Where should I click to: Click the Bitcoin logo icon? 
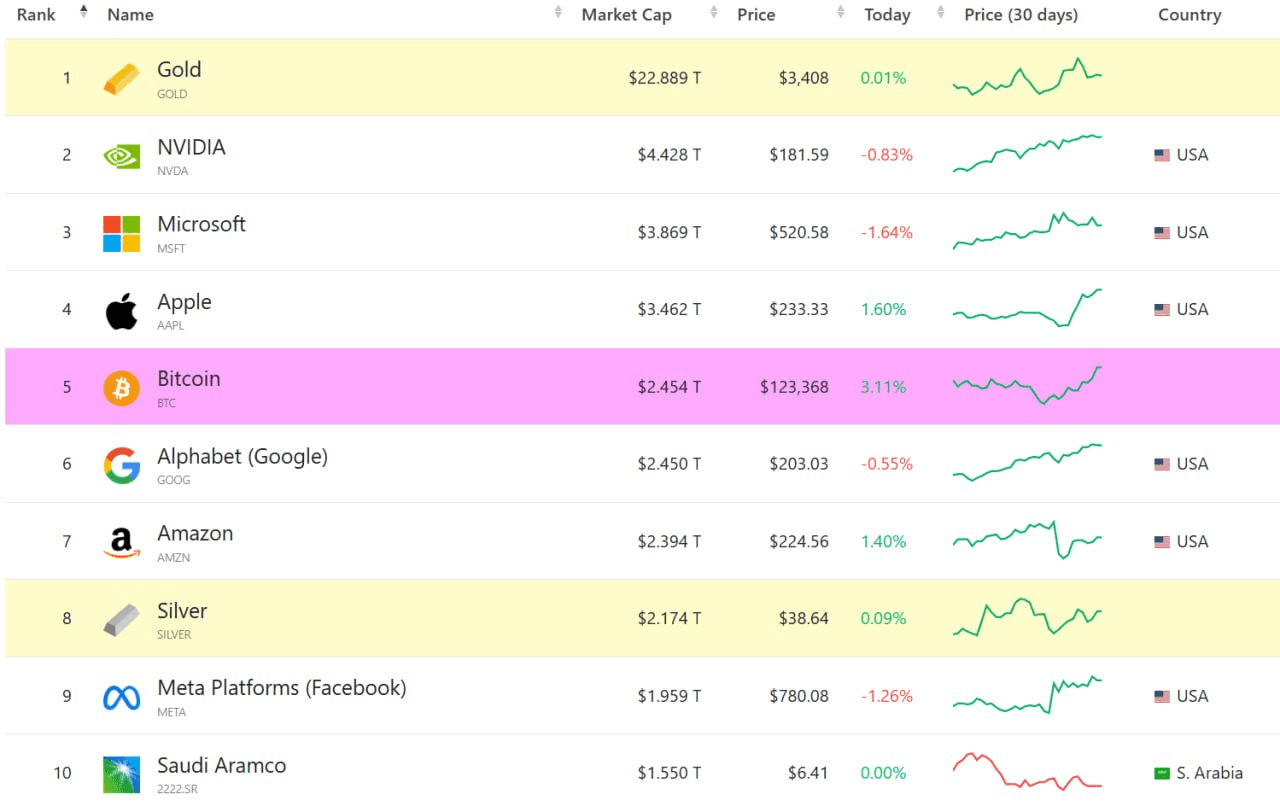click(x=122, y=387)
